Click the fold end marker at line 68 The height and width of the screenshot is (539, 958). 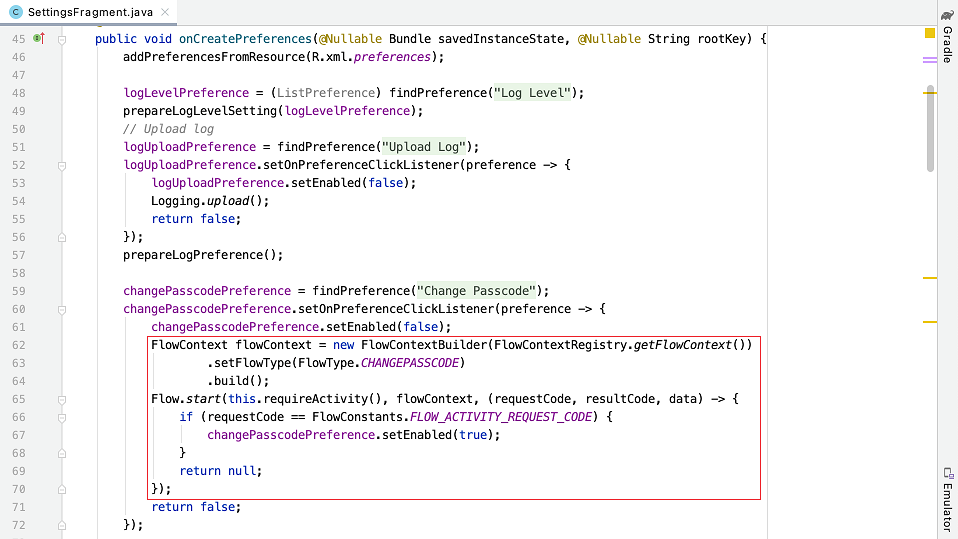point(62,453)
